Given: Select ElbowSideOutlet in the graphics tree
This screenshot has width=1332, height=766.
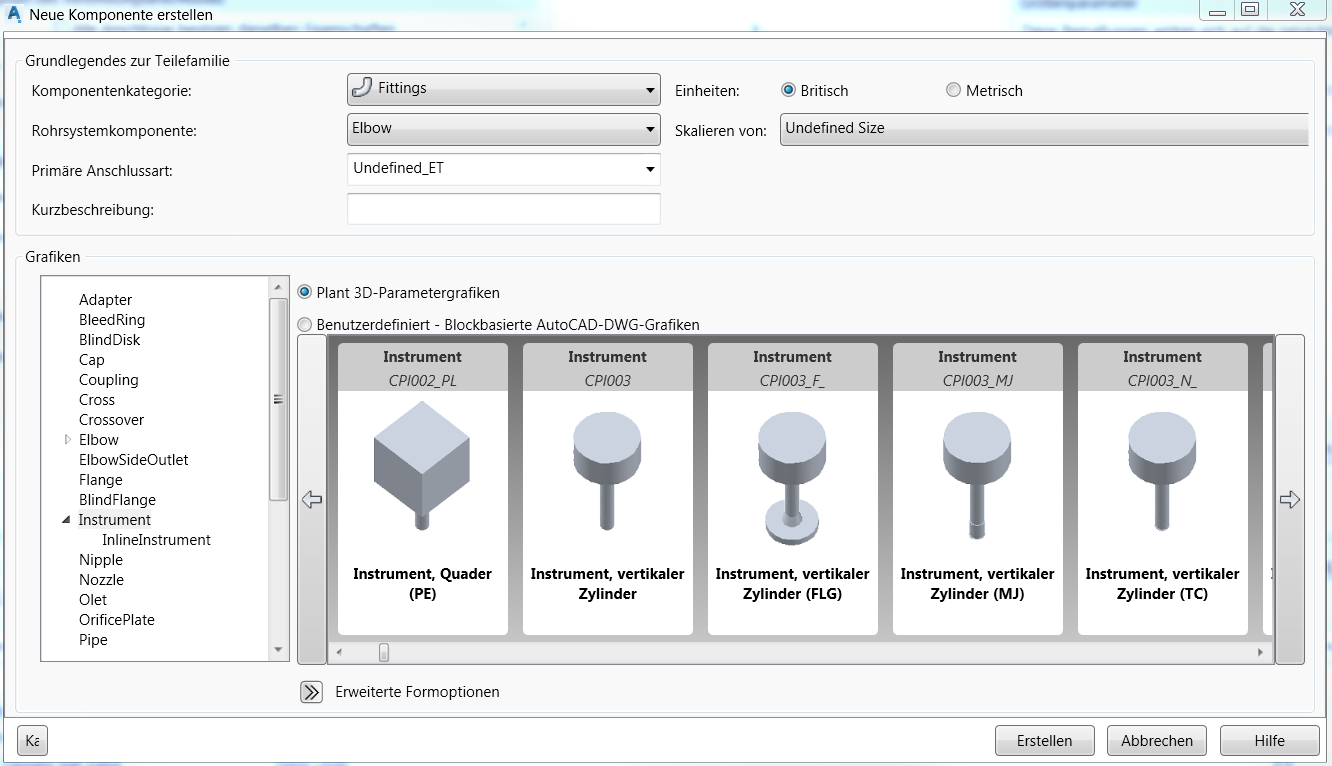Looking at the screenshot, I should [134, 460].
